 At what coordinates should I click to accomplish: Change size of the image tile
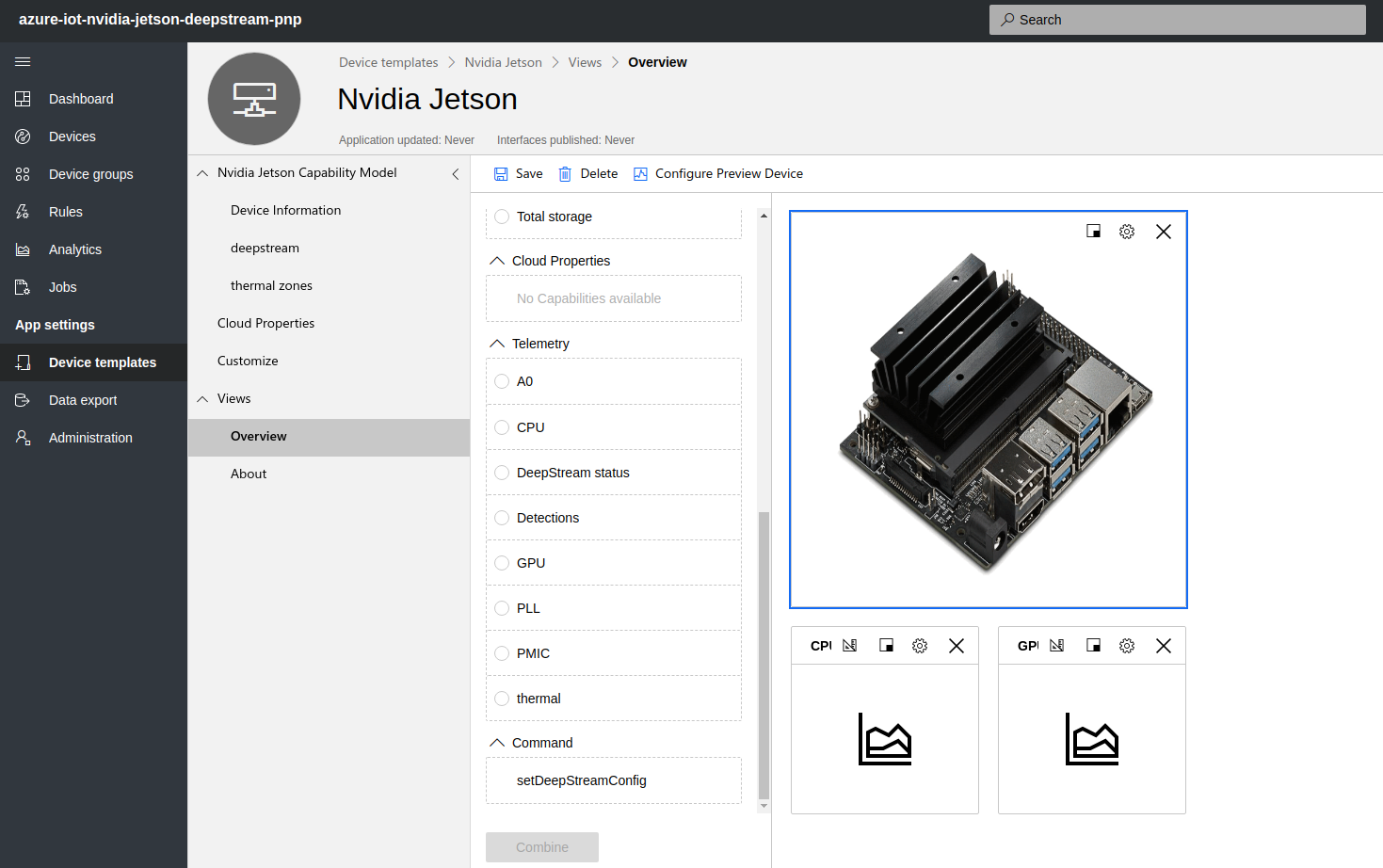point(1093,232)
